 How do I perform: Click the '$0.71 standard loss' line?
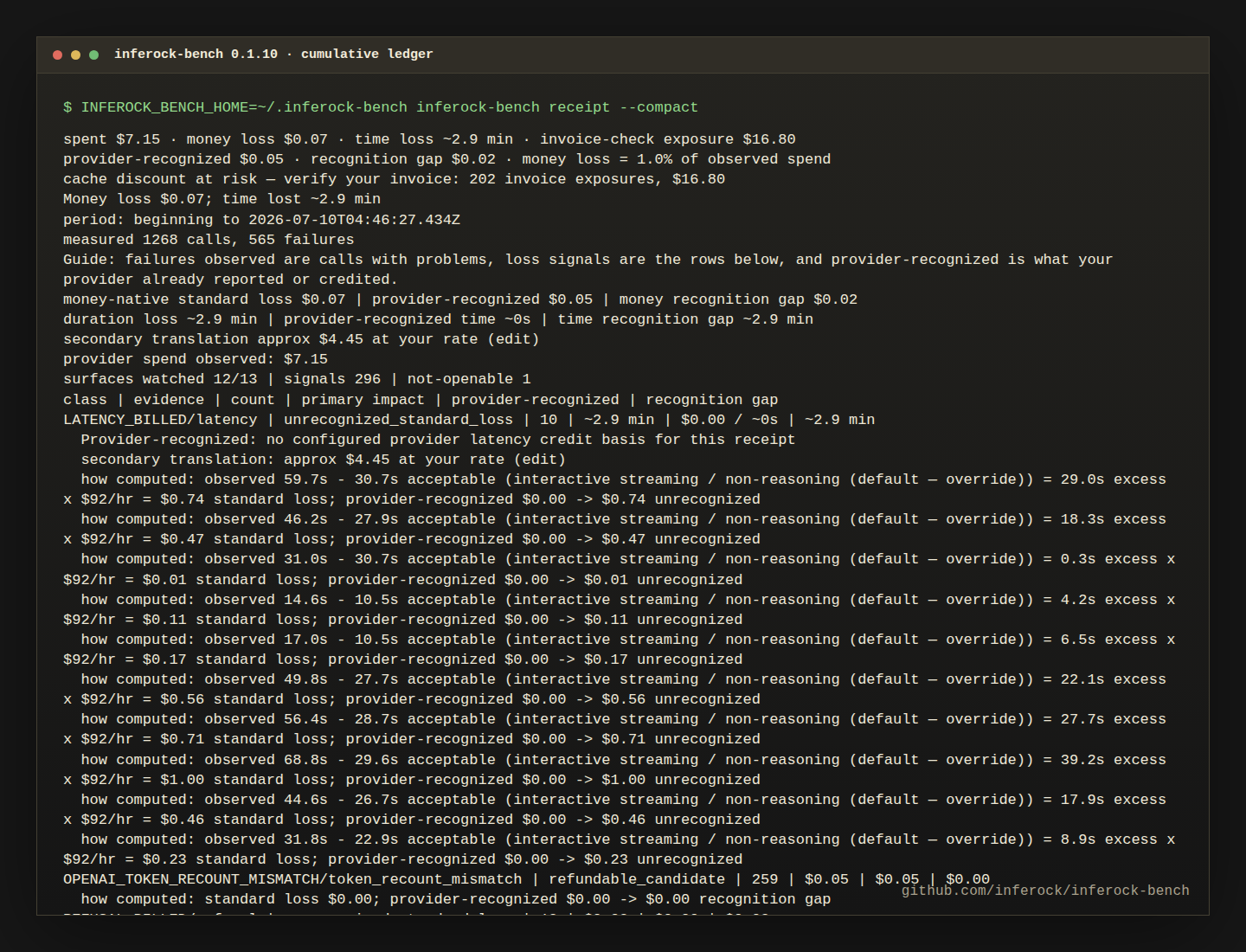coord(412,739)
